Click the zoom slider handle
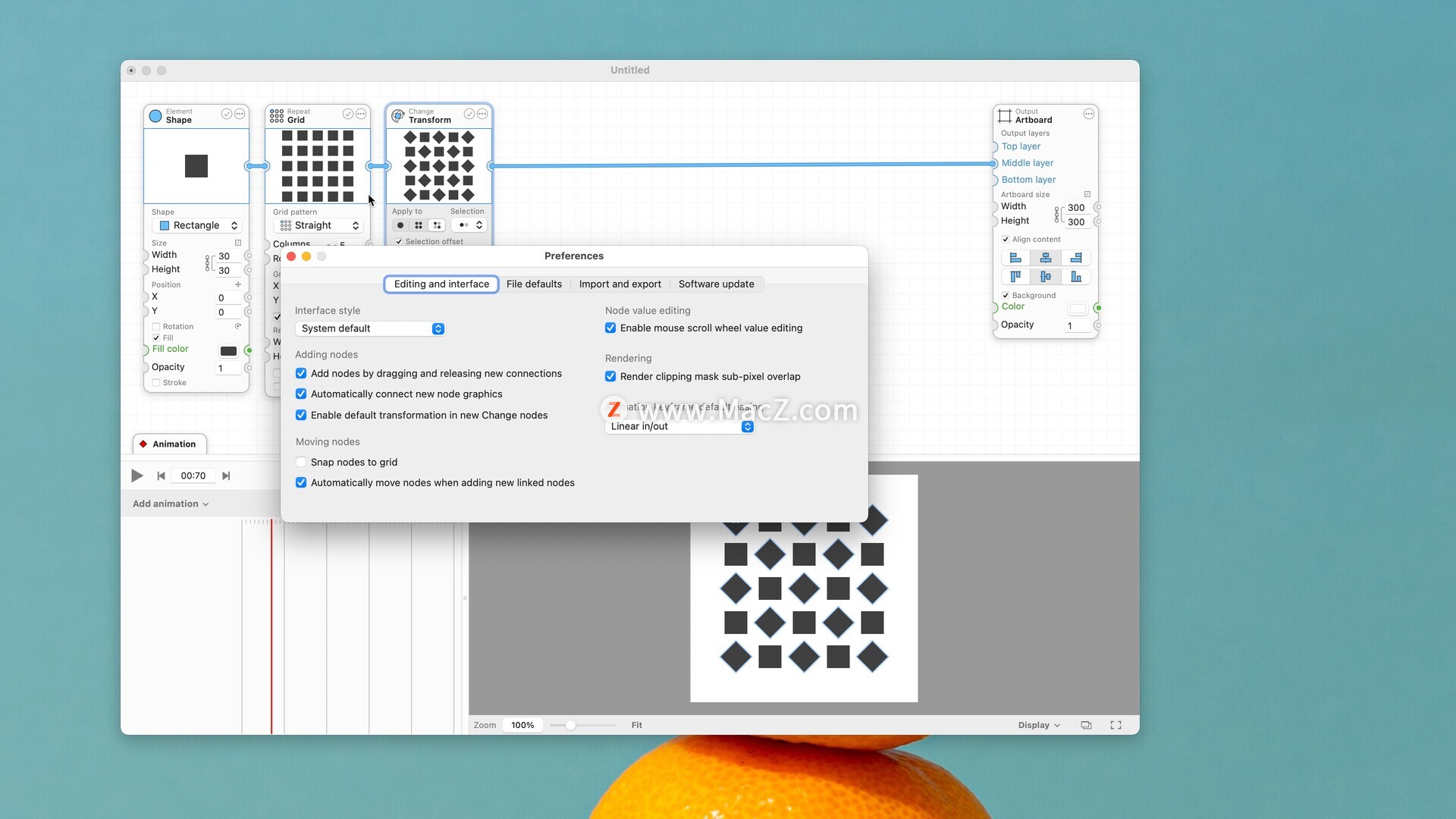The image size is (1456, 819). [570, 725]
